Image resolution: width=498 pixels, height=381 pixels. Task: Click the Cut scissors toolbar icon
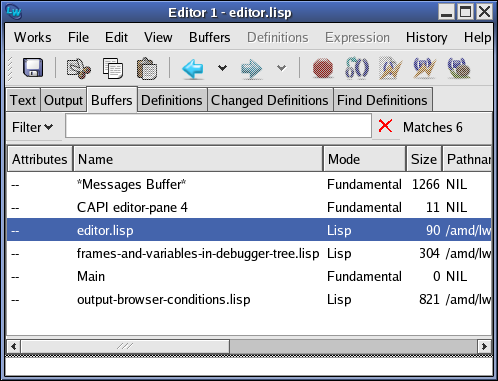(x=79, y=68)
